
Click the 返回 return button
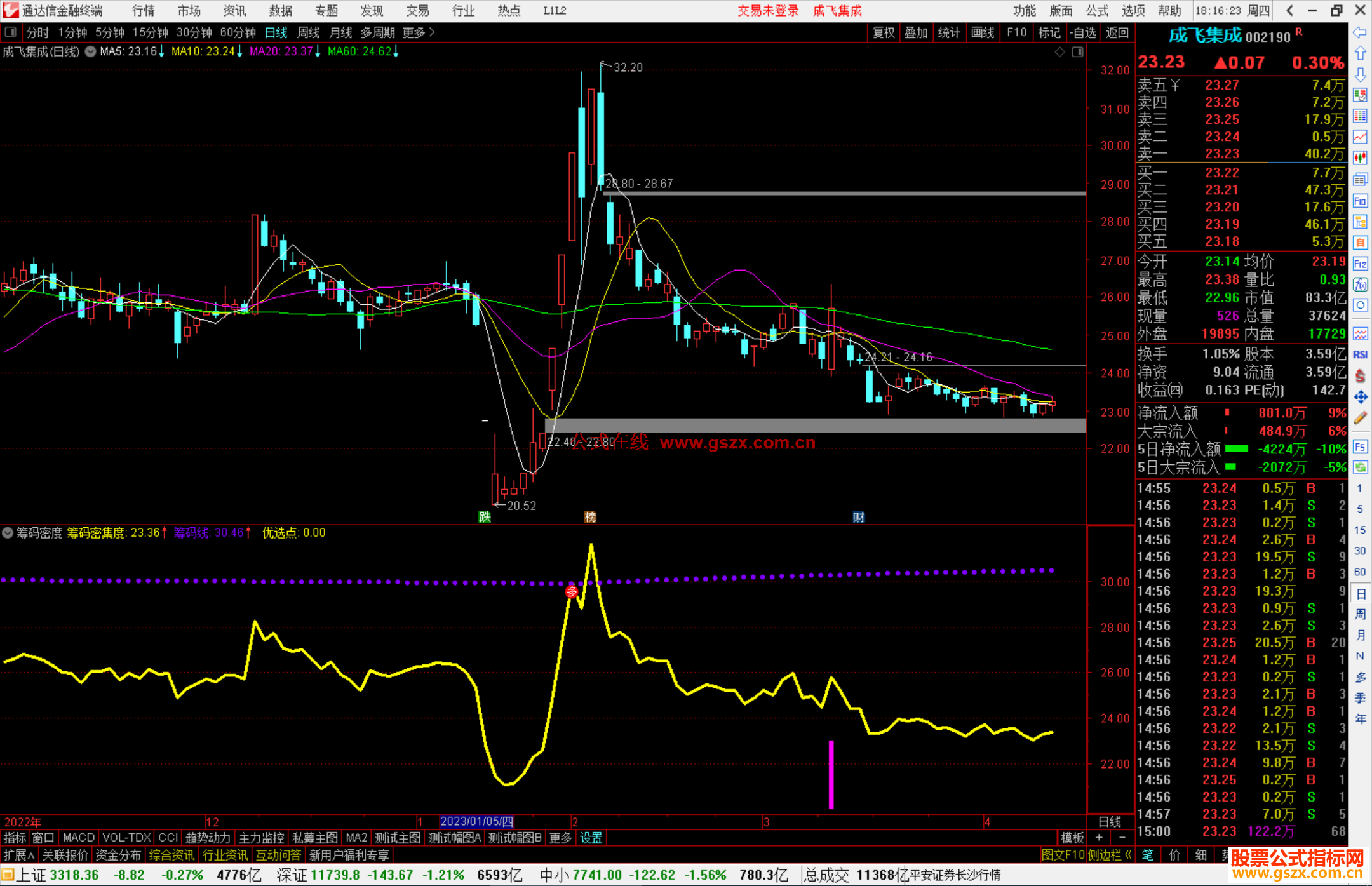[x=1117, y=32]
